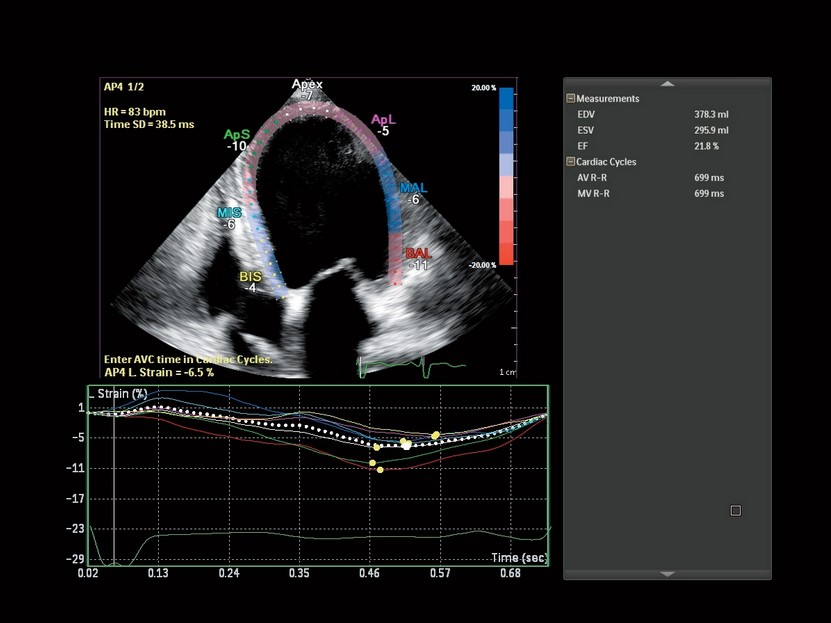
Task: Click the MV R-R cardiac cycle value
Action: pyautogui.click(x=709, y=193)
